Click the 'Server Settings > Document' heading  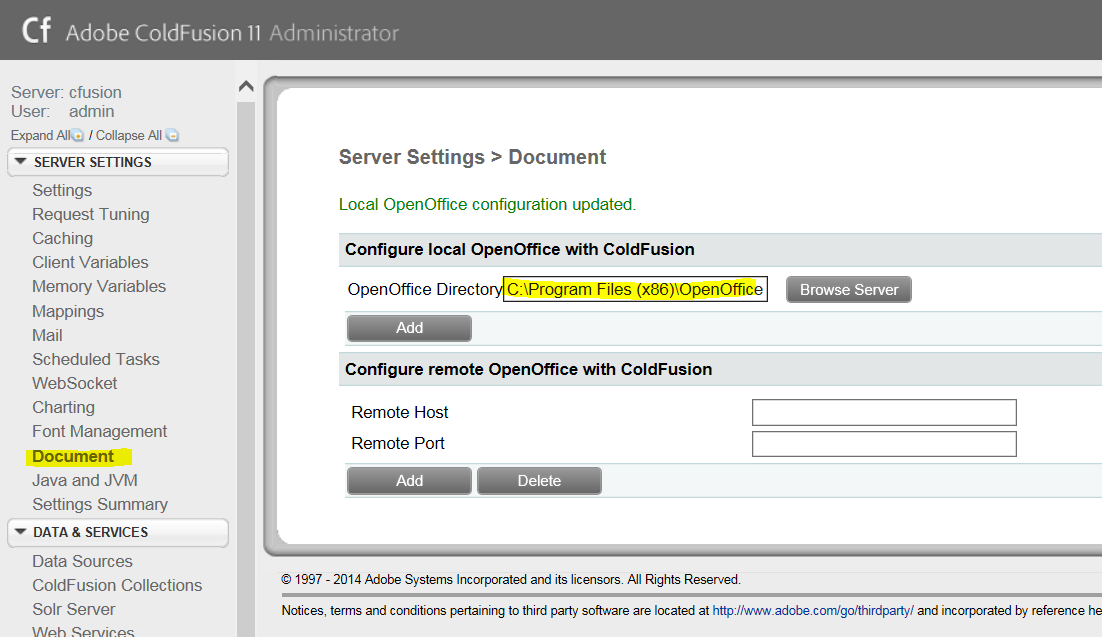(x=472, y=157)
